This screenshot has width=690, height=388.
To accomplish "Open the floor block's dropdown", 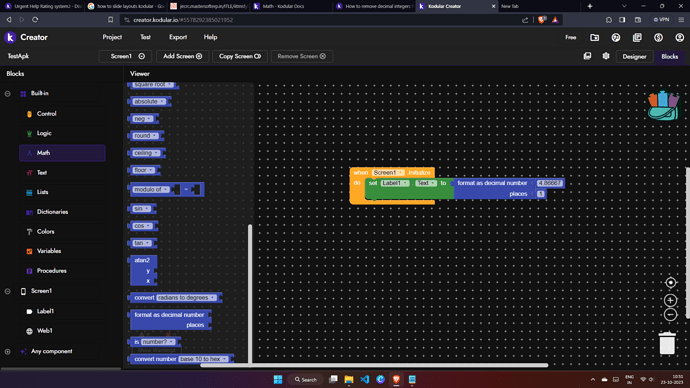I will (x=143, y=170).
